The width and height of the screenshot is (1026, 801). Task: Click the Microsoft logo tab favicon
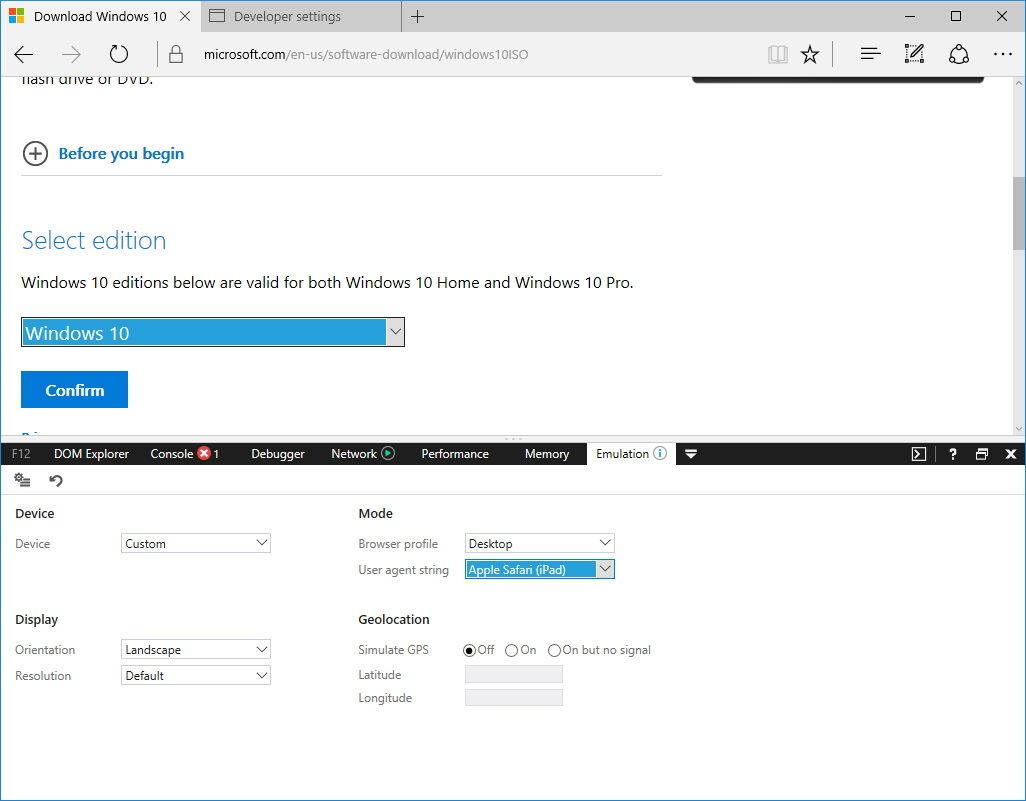(16, 16)
